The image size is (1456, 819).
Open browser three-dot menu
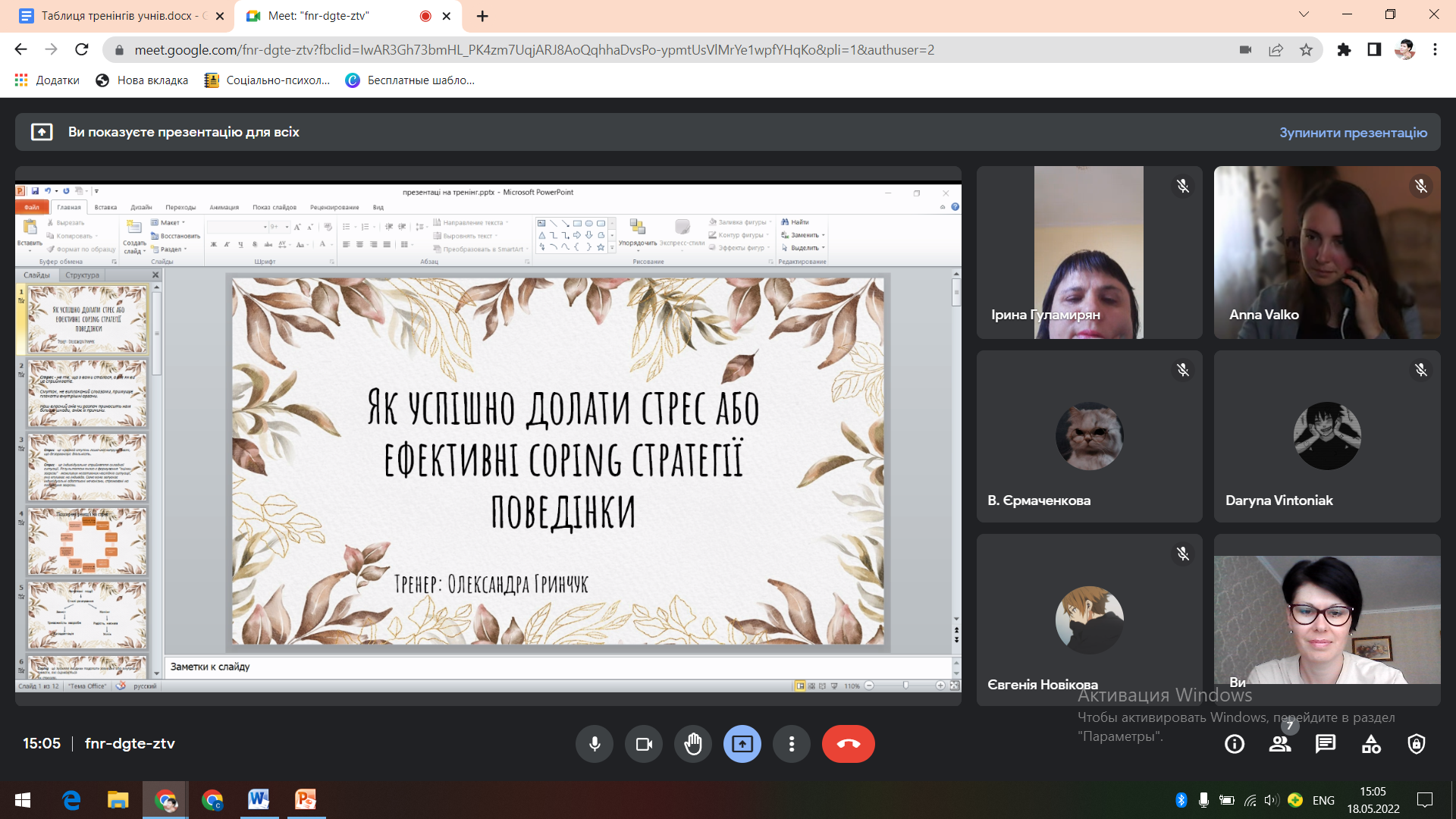coord(1435,50)
